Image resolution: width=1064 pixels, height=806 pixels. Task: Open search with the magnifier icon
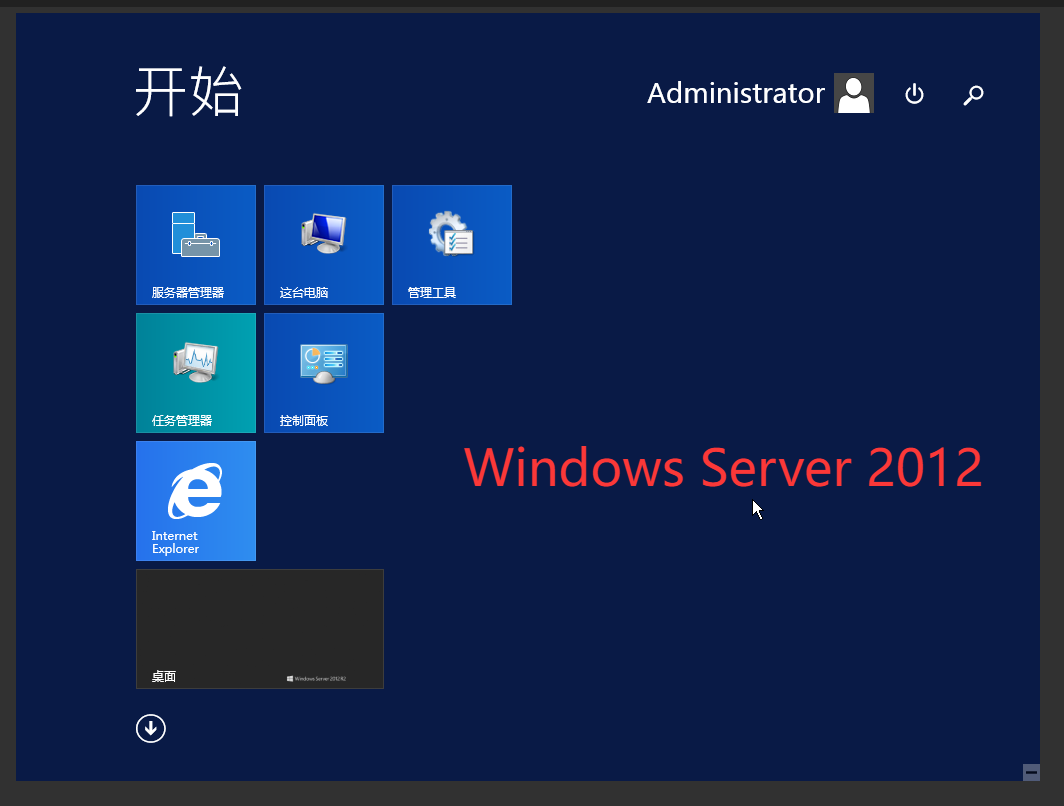[x=973, y=94]
